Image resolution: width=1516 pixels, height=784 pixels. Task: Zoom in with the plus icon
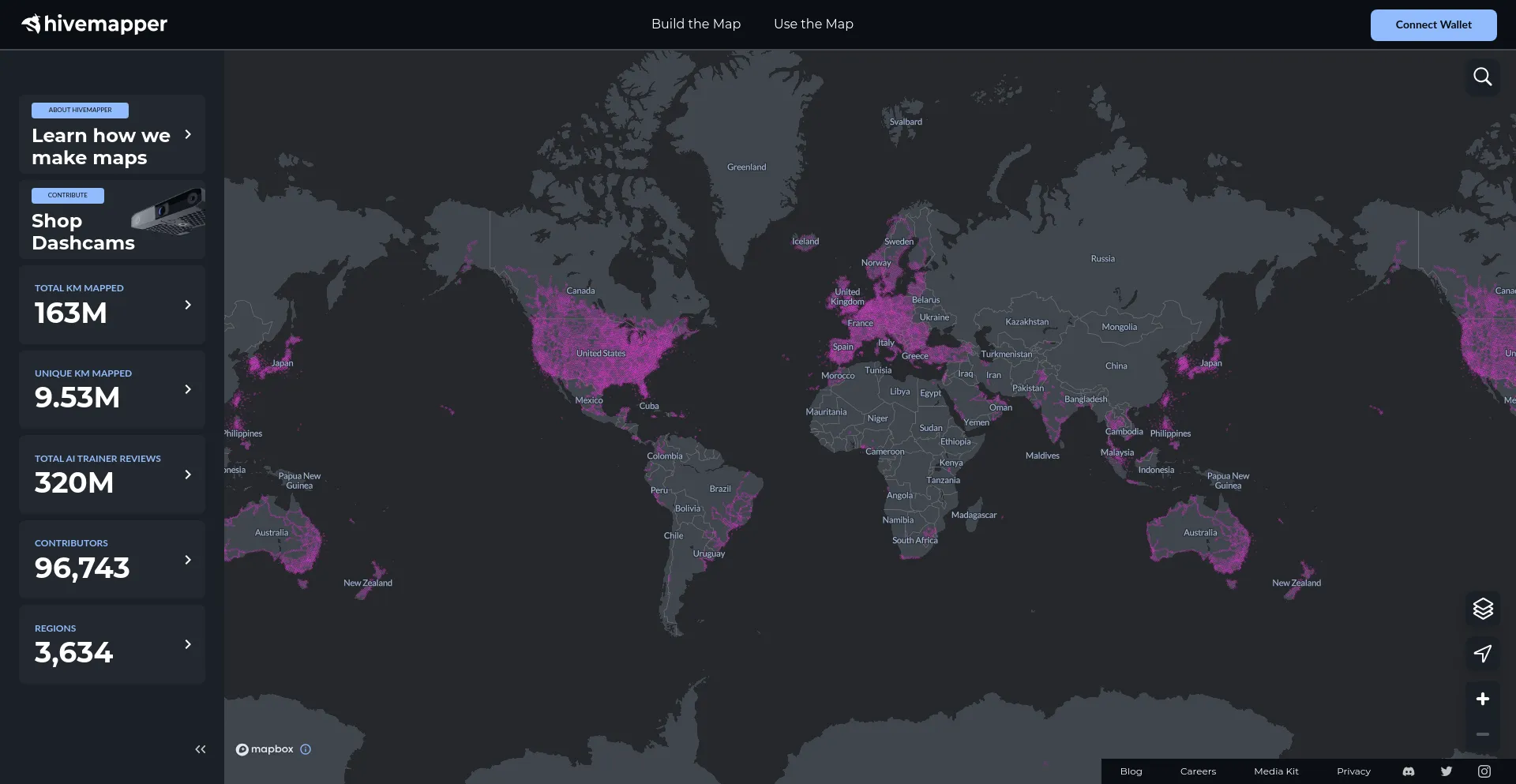pos(1482,699)
